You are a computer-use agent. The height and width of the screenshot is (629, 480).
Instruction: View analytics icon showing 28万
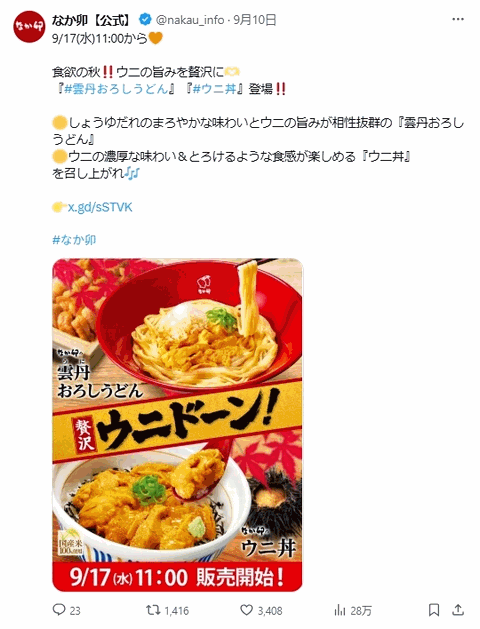[340, 610]
